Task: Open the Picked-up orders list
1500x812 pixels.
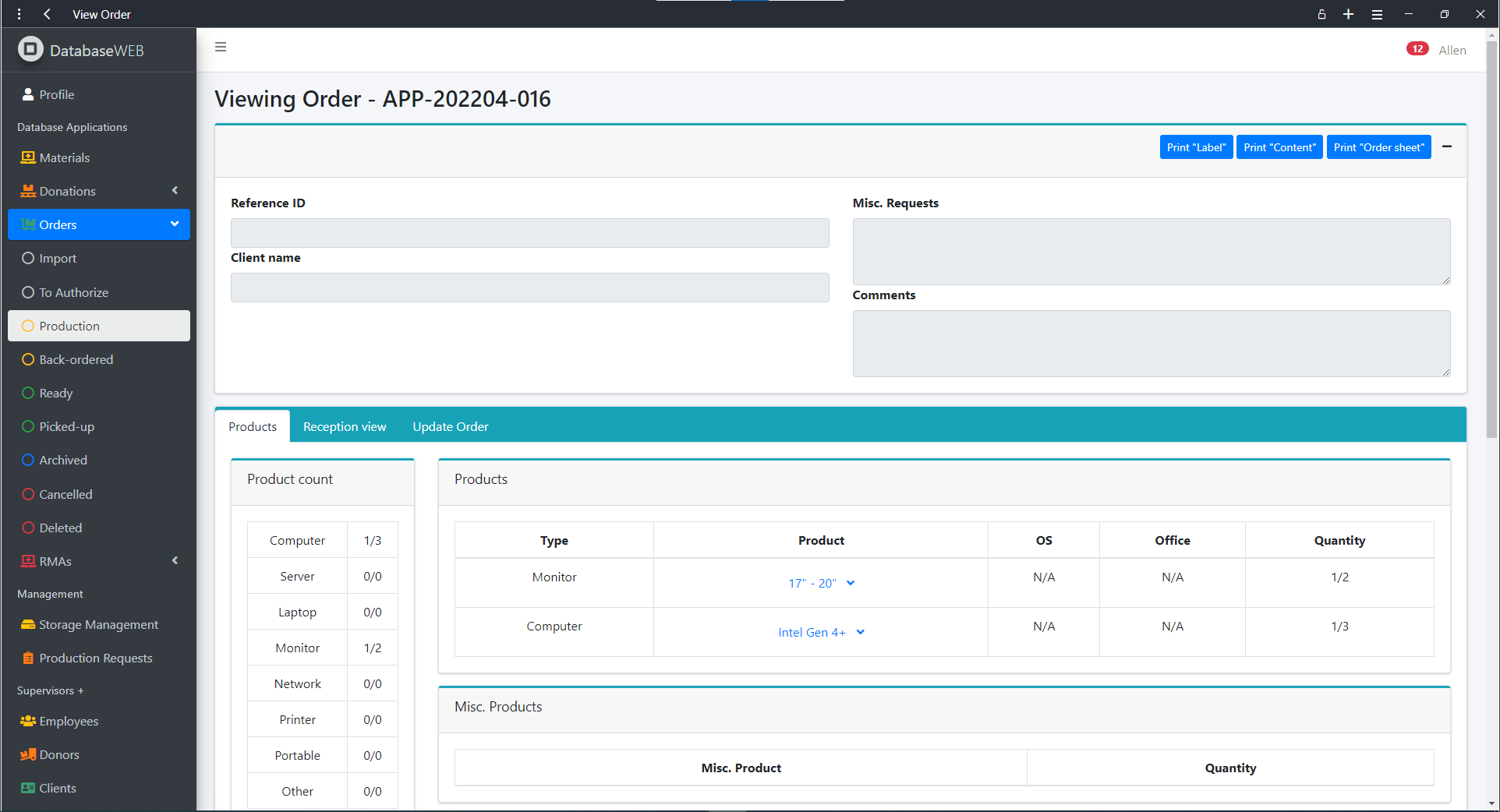Action: (99, 426)
